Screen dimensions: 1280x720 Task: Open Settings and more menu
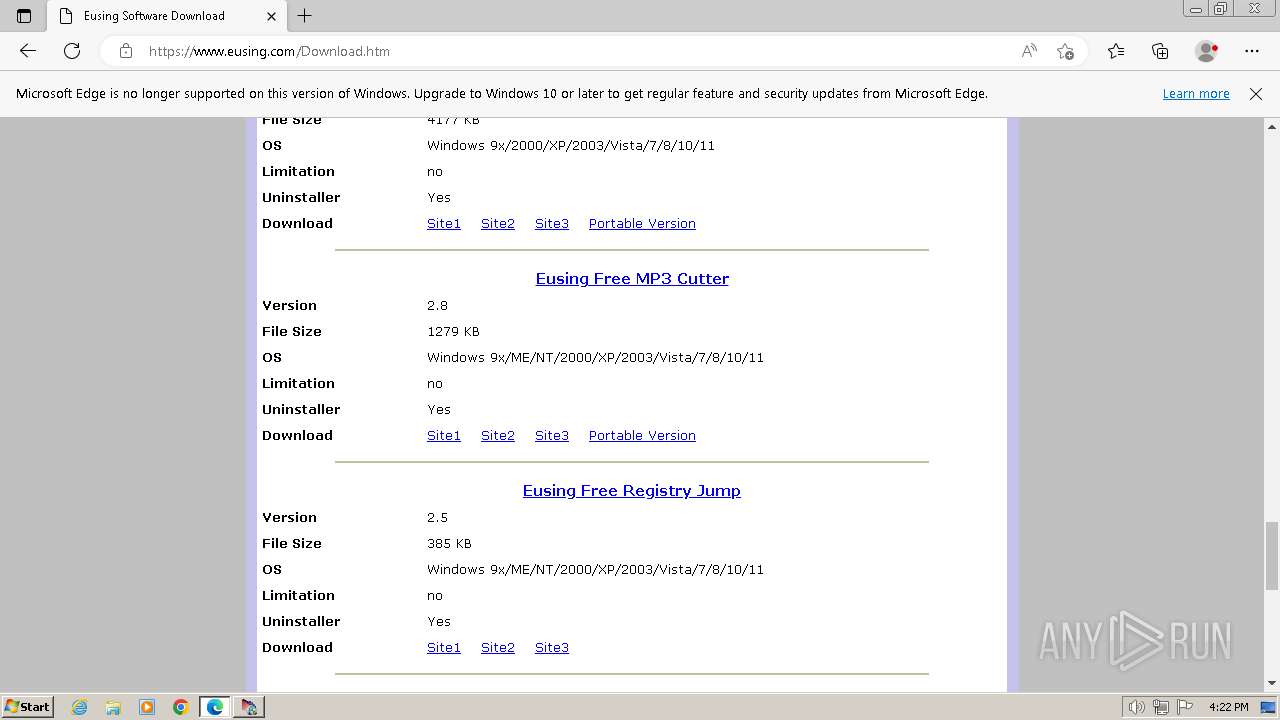pos(1252,51)
